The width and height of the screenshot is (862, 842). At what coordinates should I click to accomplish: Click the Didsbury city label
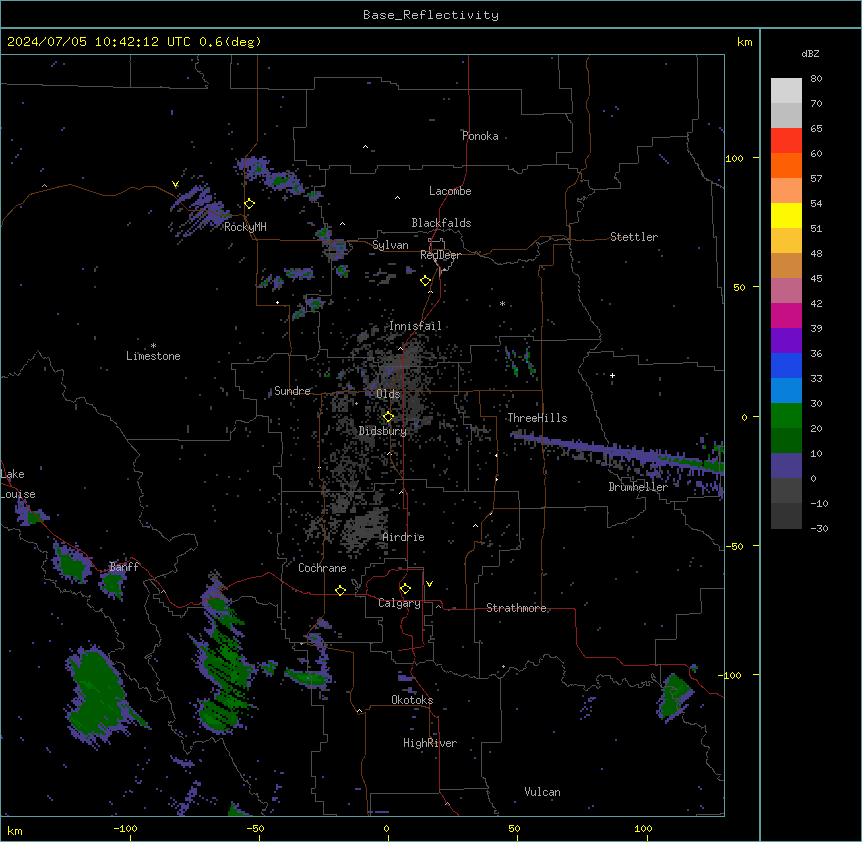tap(383, 431)
